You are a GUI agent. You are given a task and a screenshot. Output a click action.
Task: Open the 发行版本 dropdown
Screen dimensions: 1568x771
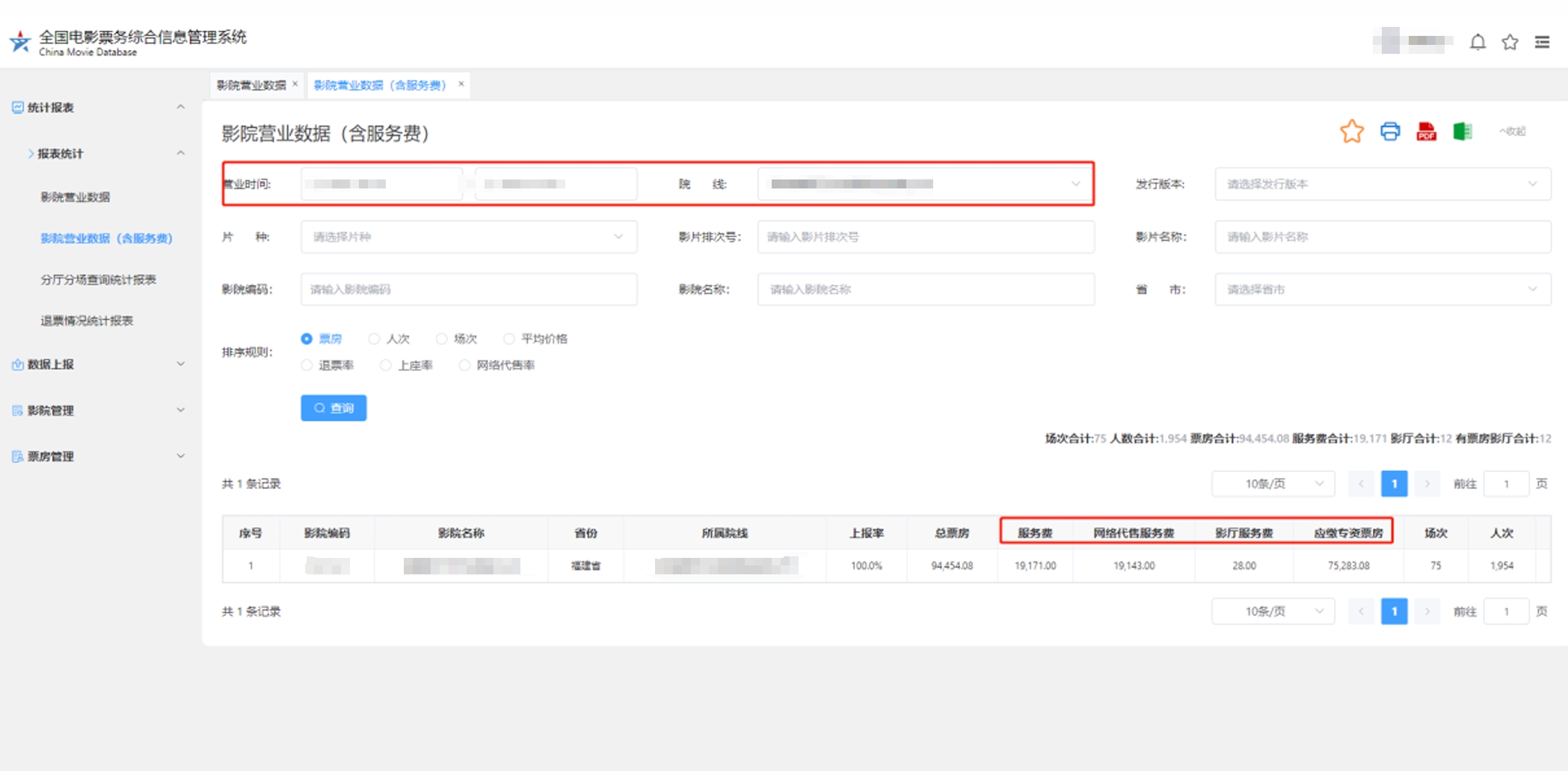tap(1382, 184)
